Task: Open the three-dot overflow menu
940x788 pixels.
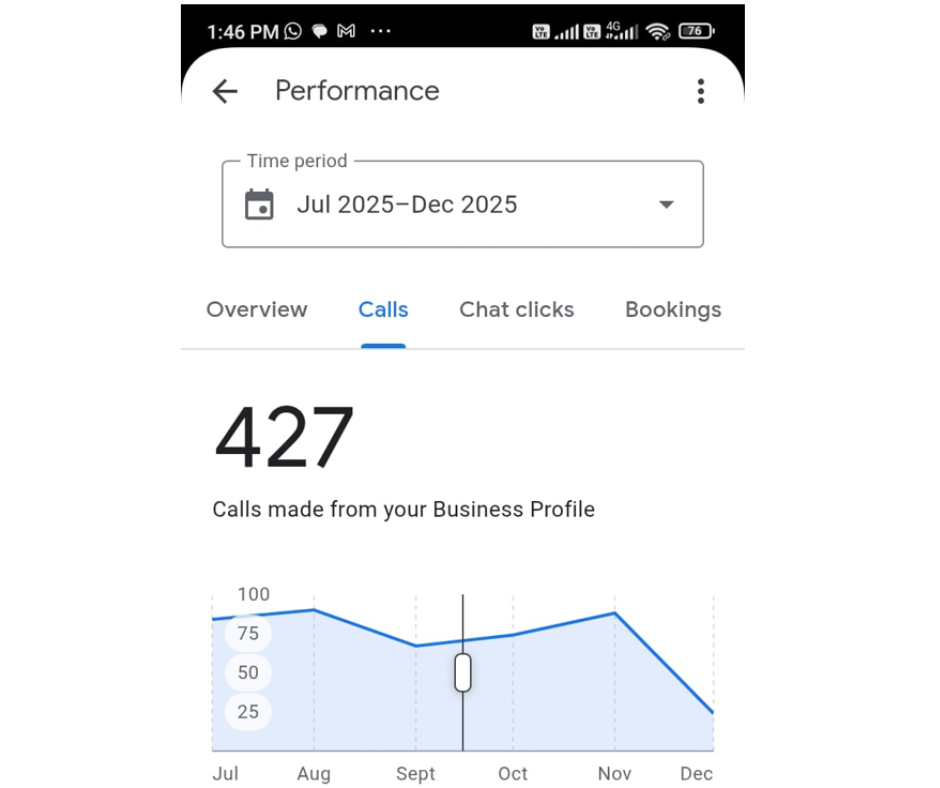Action: tap(700, 92)
